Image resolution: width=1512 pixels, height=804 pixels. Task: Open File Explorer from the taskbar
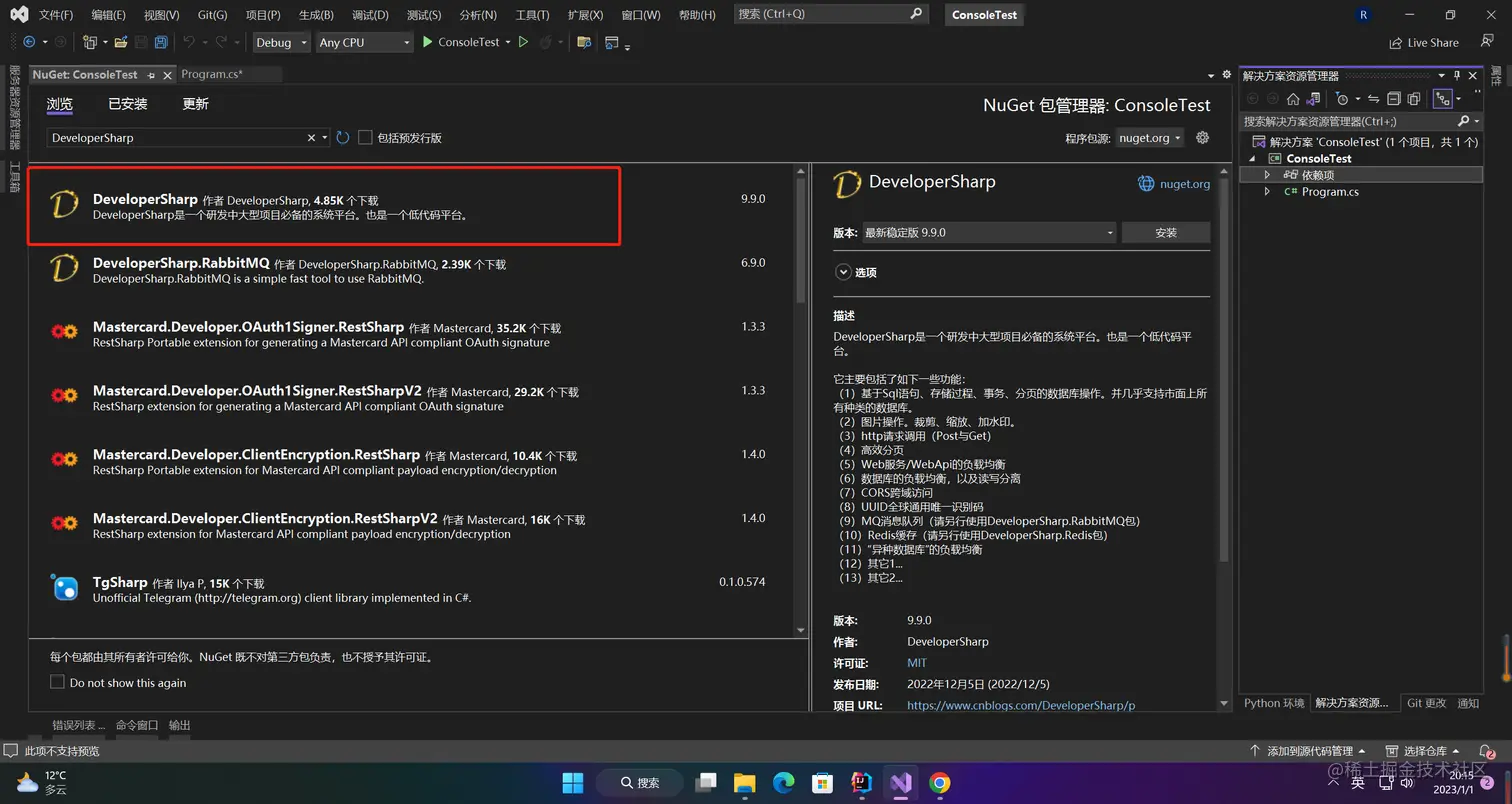tap(744, 782)
